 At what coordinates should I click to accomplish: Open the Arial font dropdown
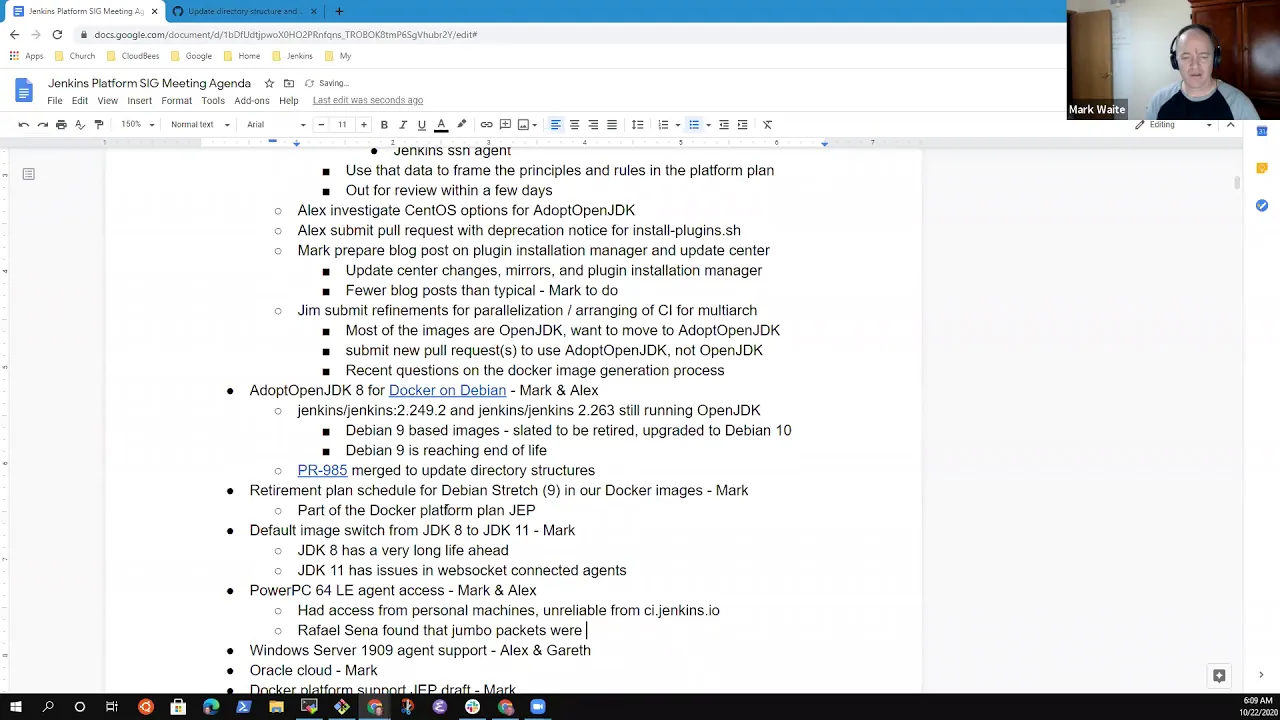point(276,125)
